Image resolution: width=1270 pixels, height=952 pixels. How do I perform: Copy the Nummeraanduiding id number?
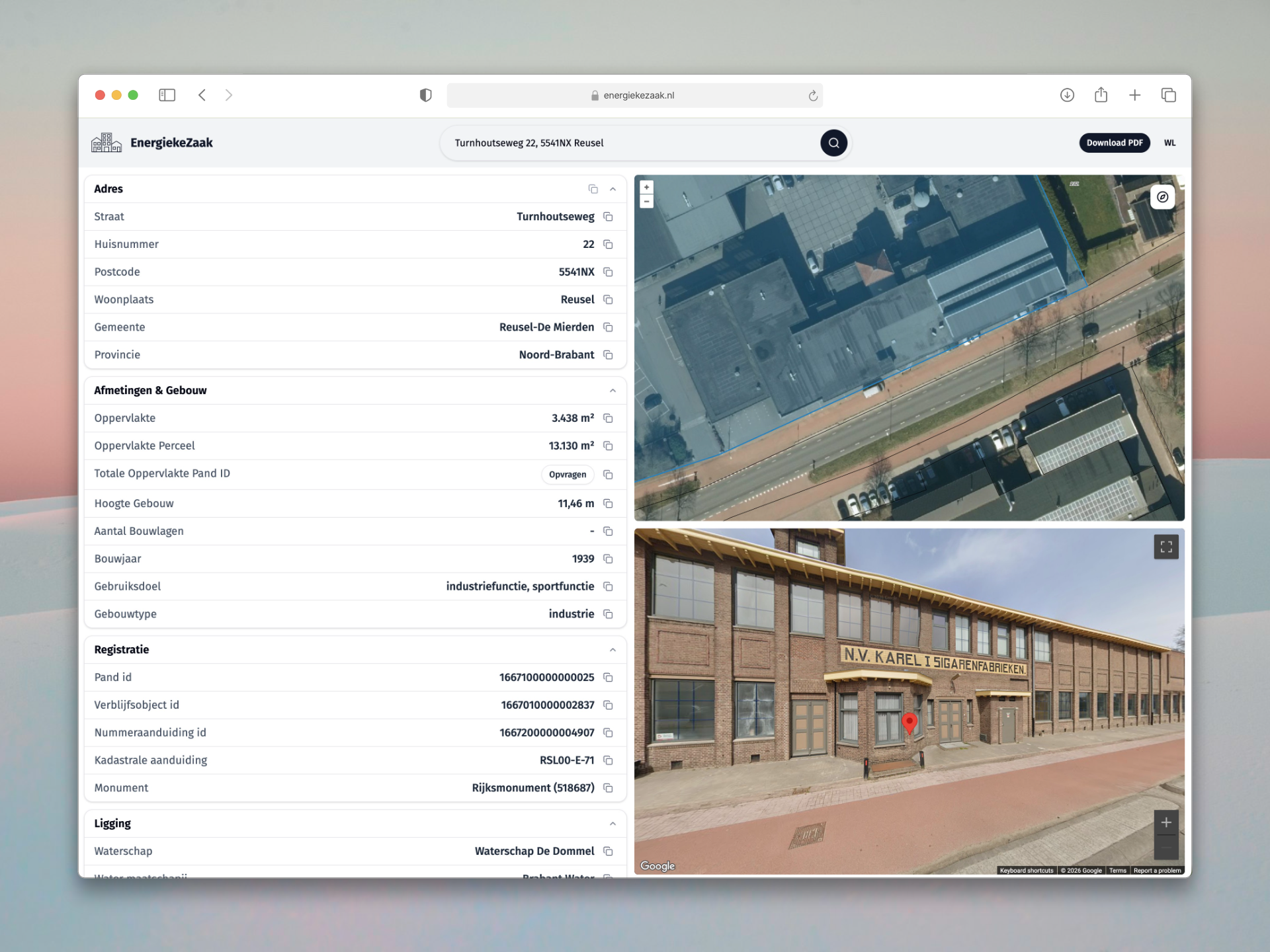pos(608,733)
